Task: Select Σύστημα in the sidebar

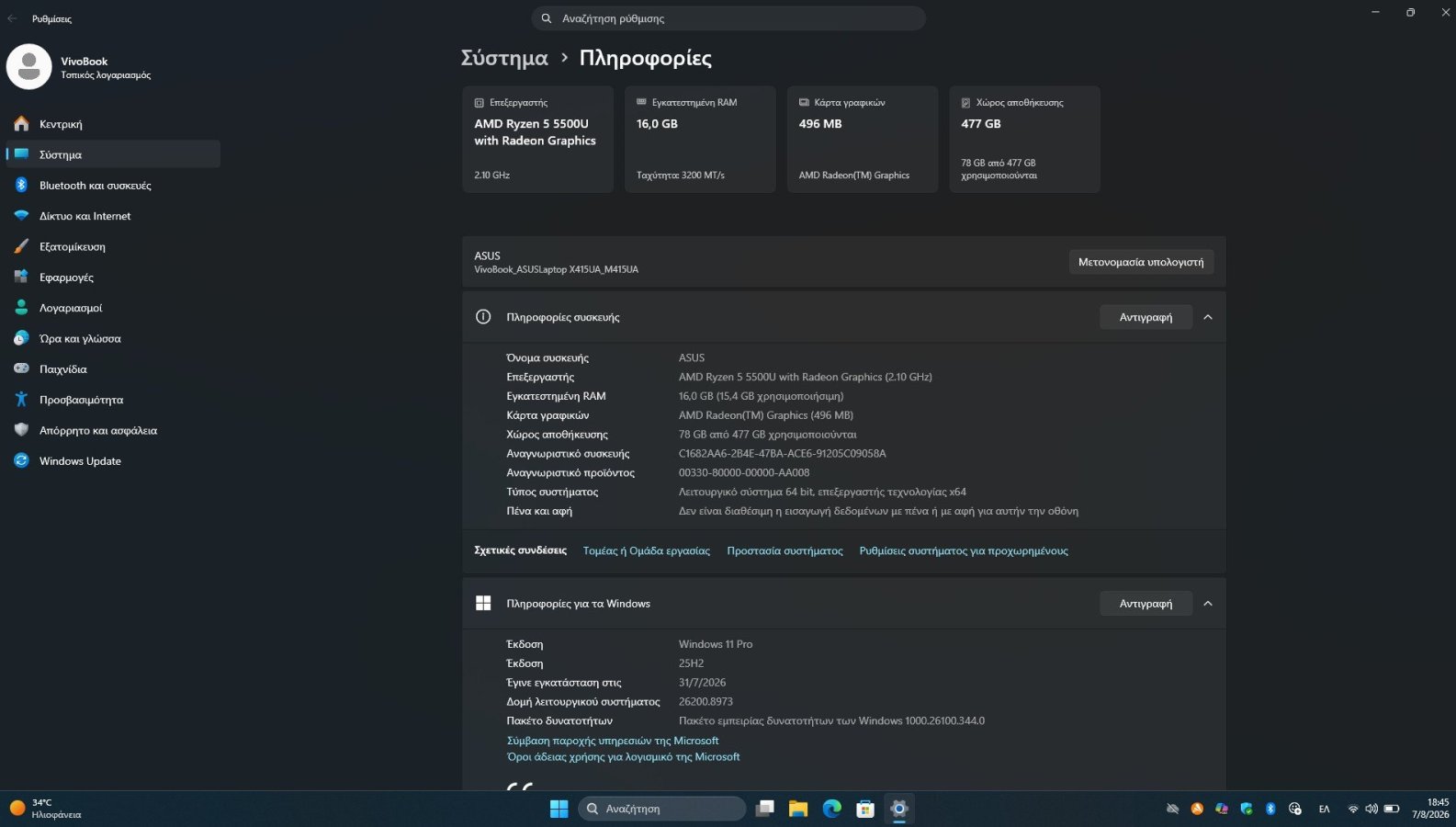Action: (x=112, y=154)
